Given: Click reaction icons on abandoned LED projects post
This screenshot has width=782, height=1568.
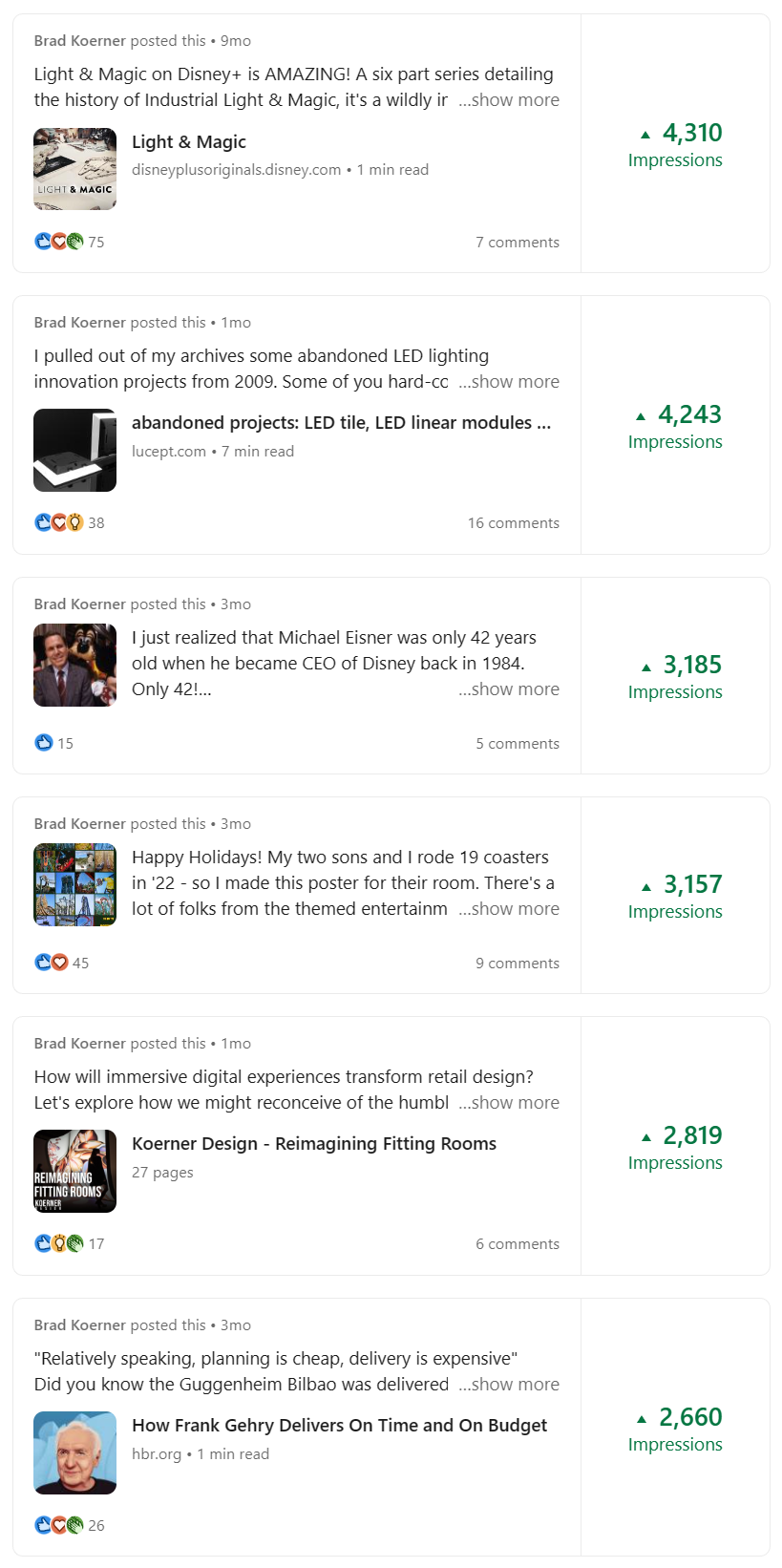Looking at the screenshot, I should pyautogui.click(x=59, y=522).
